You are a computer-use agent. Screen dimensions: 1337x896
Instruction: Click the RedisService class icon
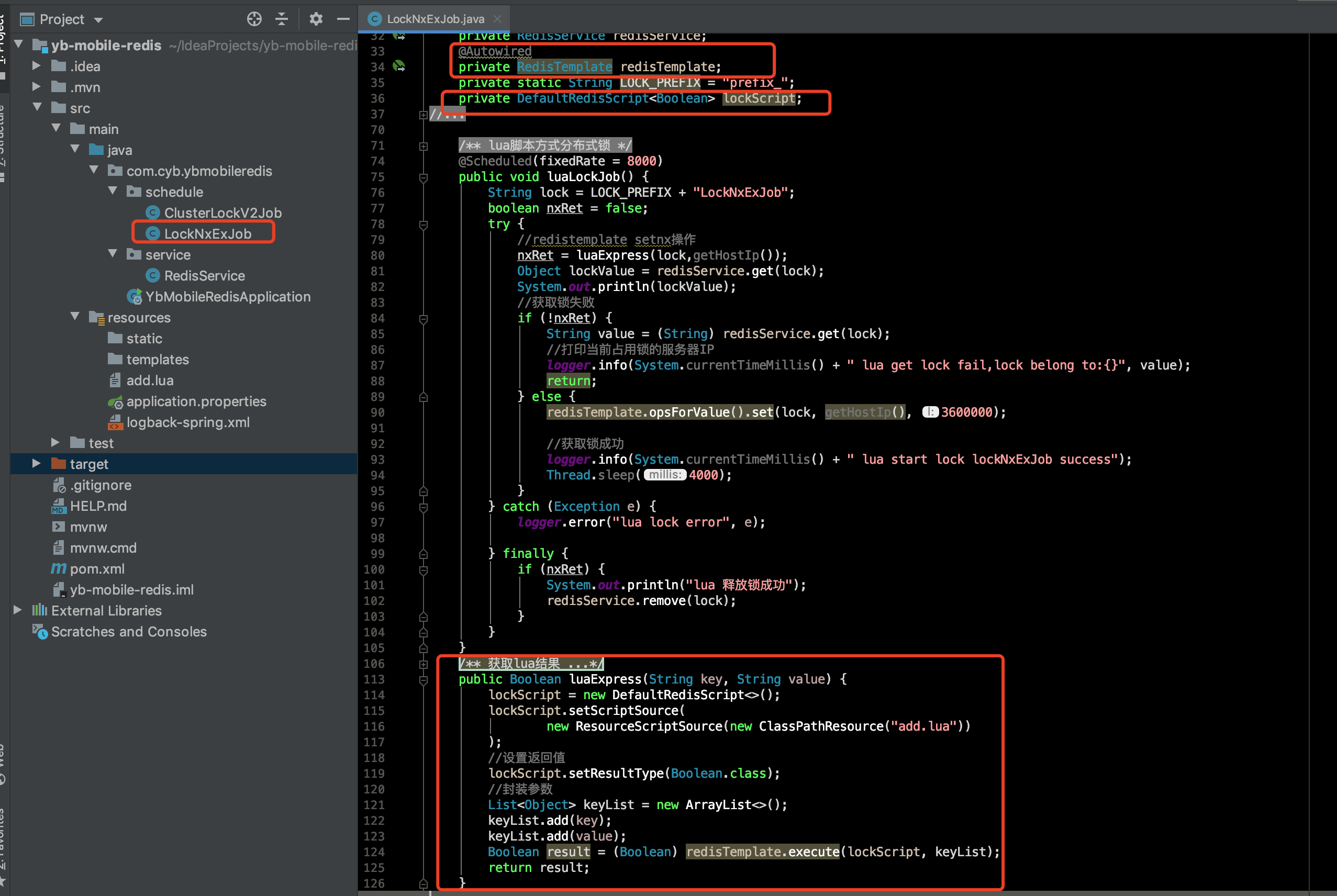point(152,275)
